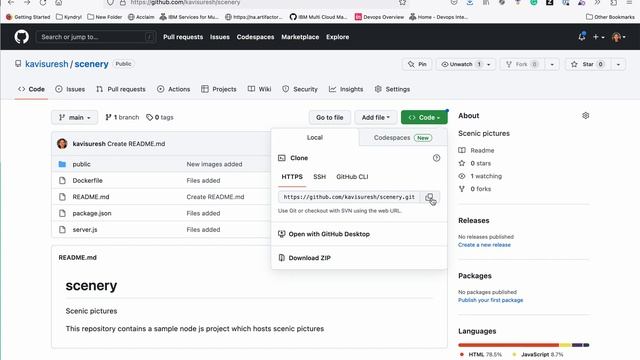Go to the Projects tab
The width and height of the screenshot is (640, 360).
(219, 89)
